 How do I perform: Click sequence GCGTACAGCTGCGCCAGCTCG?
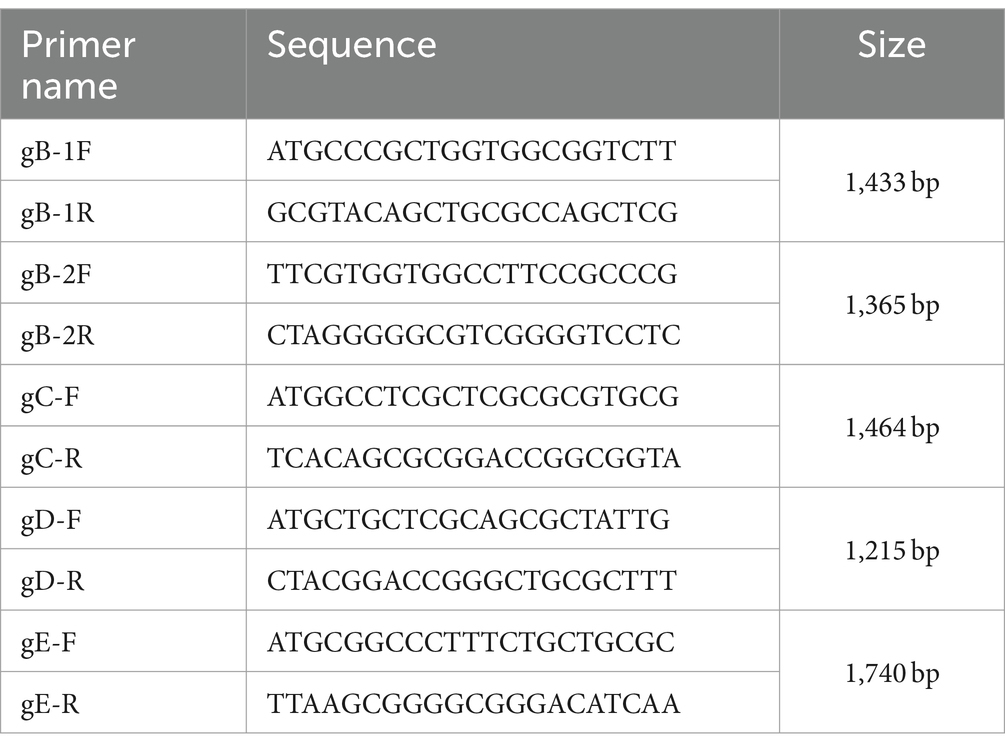(472, 212)
